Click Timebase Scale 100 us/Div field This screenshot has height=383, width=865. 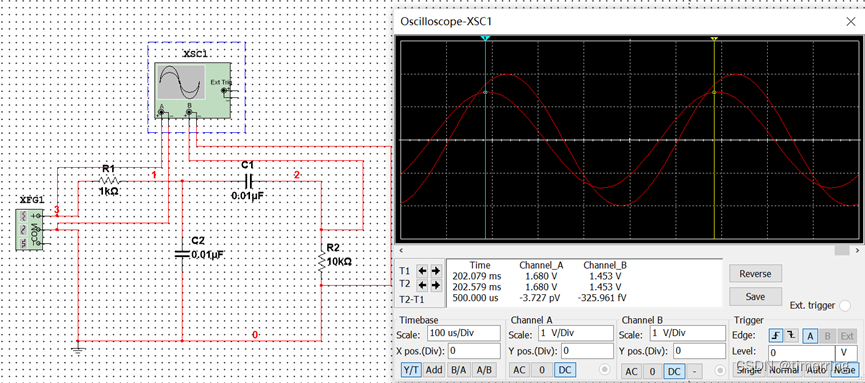point(464,333)
